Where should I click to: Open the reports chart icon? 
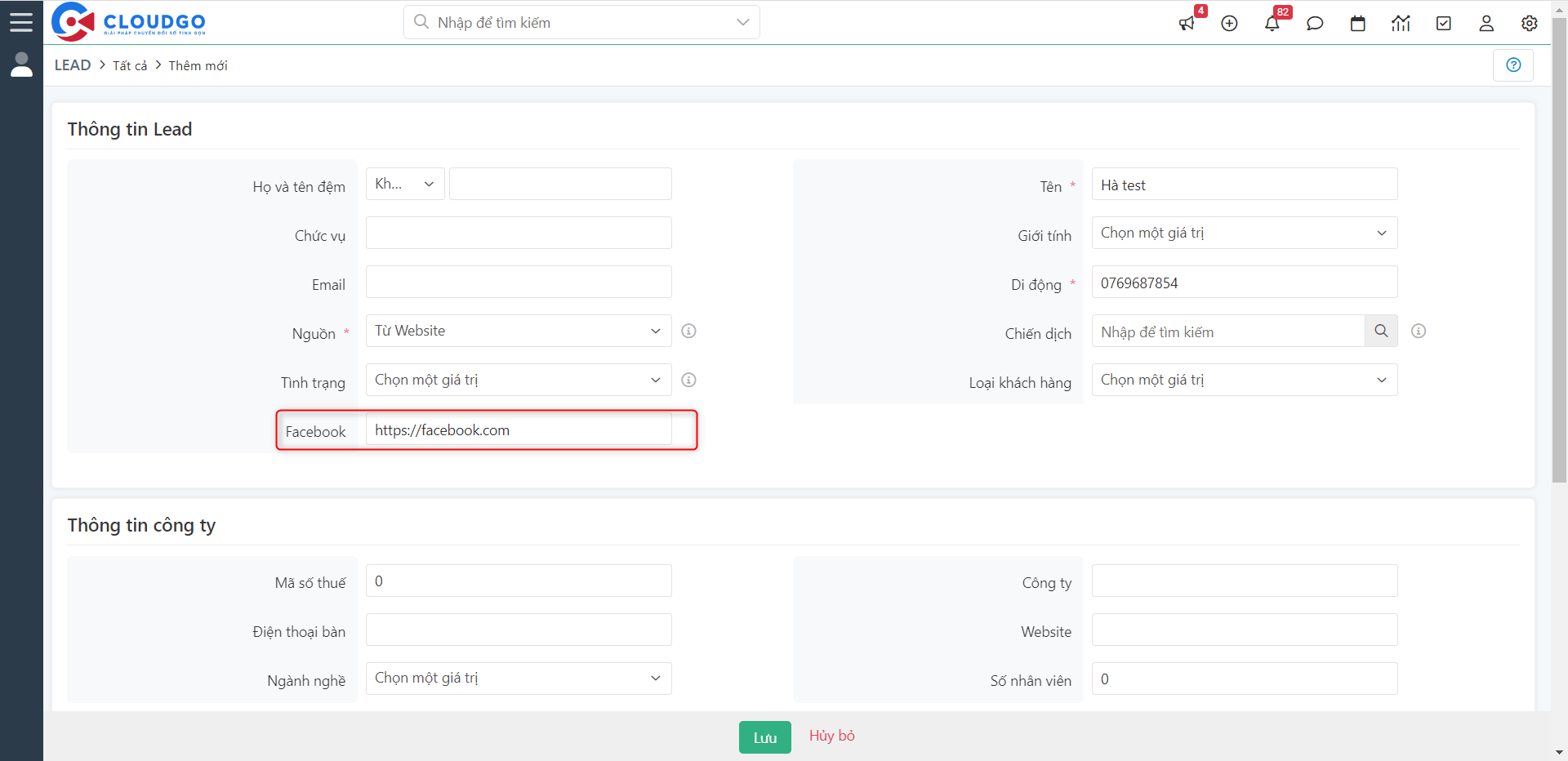tap(1401, 24)
